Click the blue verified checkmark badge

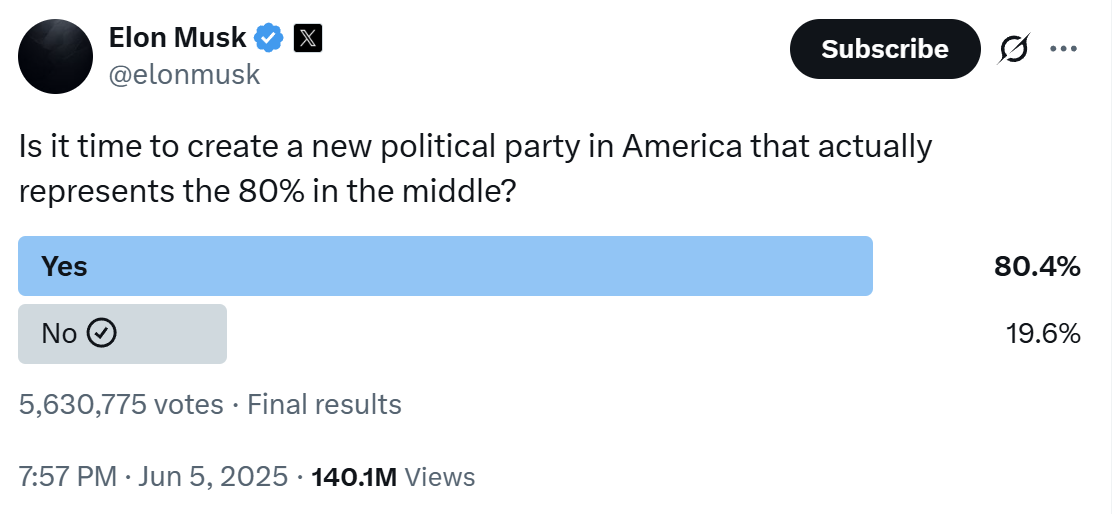tap(269, 38)
